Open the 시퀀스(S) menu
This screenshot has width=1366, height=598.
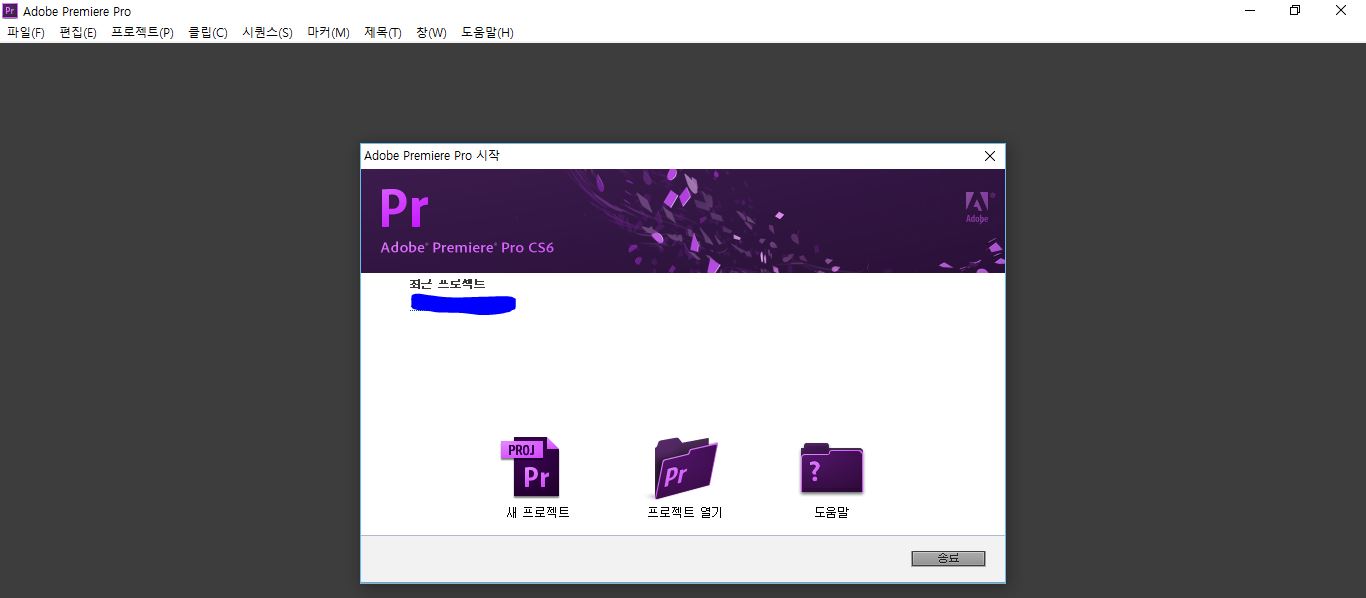coord(267,33)
